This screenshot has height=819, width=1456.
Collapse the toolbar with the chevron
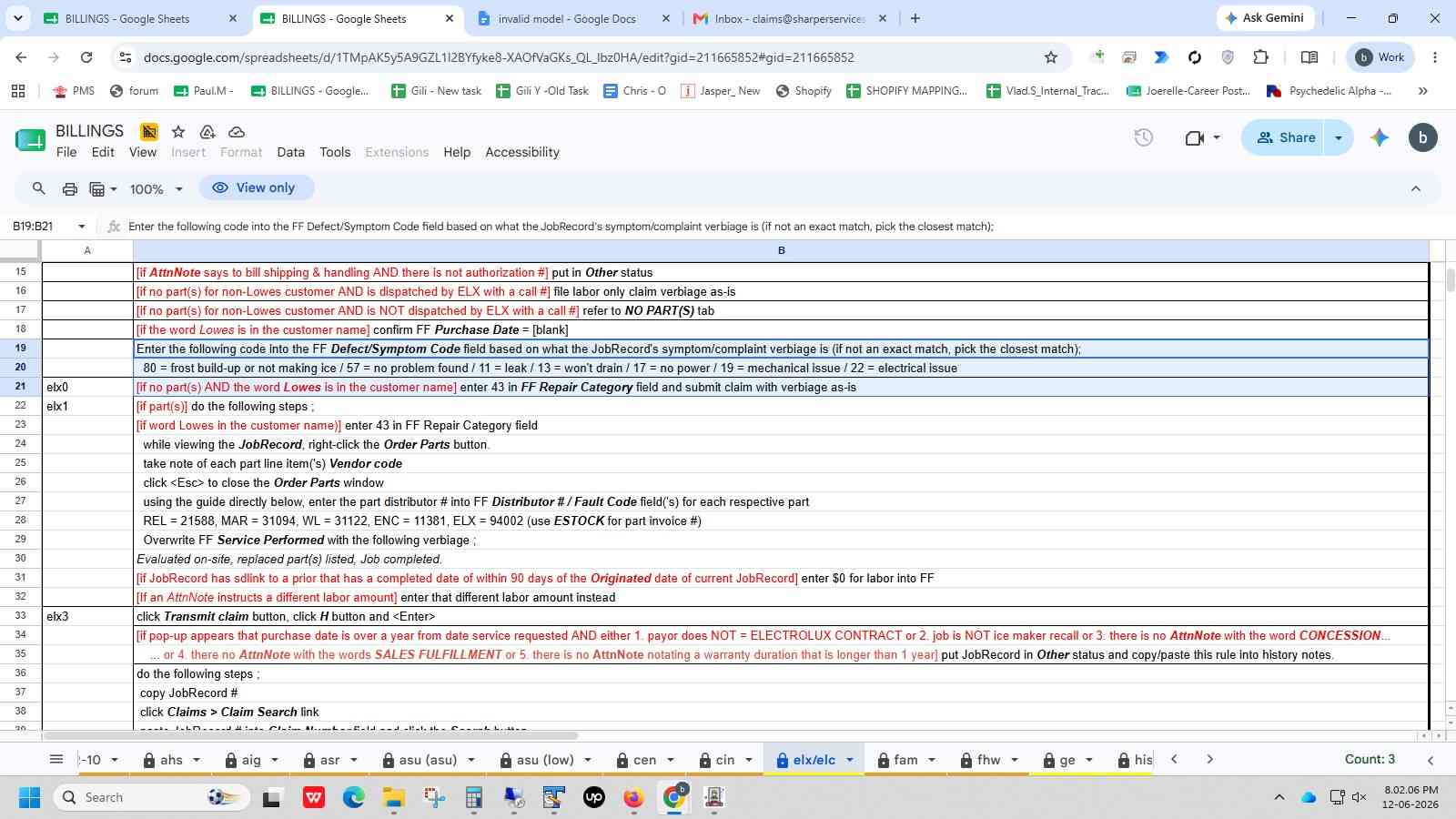pyautogui.click(x=1416, y=188)
